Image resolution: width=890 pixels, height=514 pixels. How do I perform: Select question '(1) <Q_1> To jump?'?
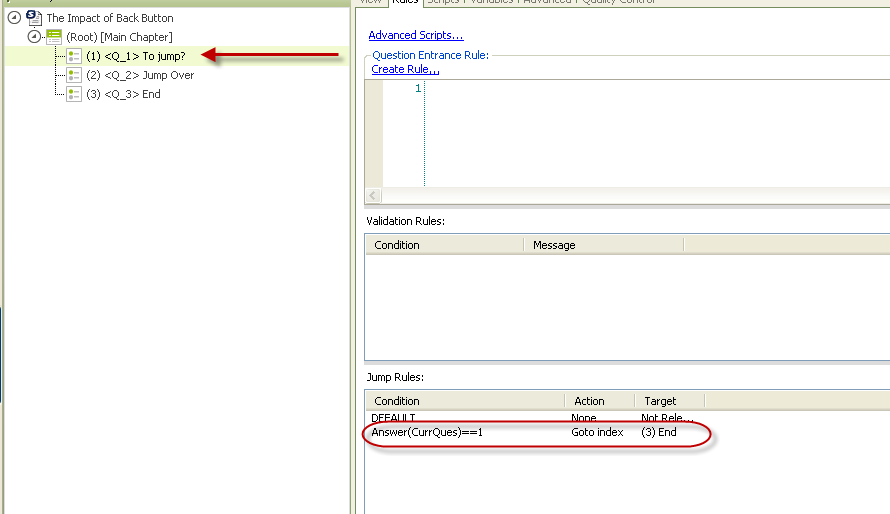click(136, 56)
